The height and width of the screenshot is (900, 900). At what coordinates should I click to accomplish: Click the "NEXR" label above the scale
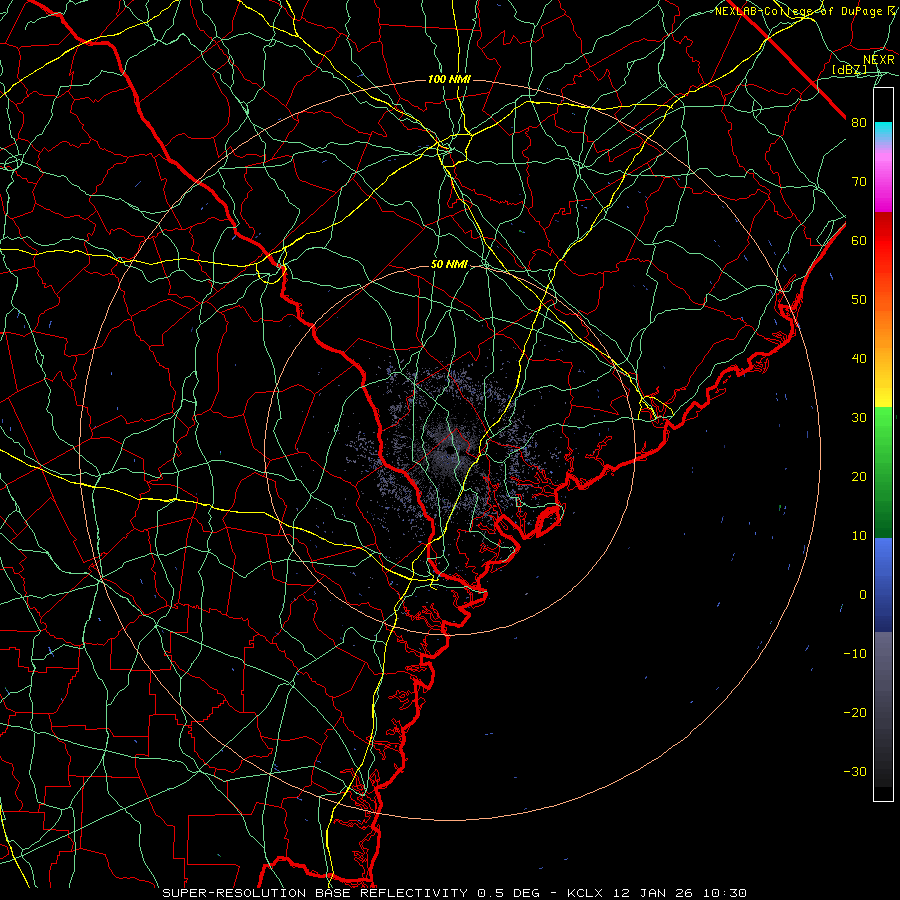click(x=878, y=59)
